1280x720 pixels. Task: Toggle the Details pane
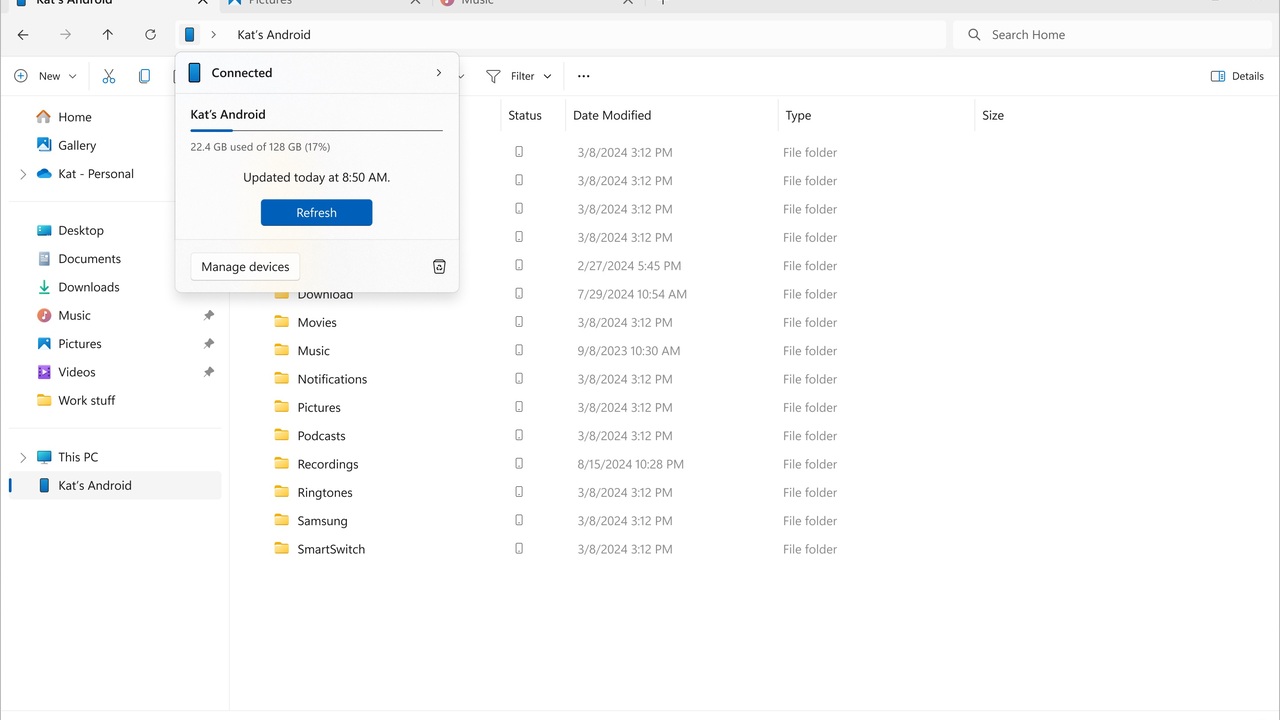[1237, 75]
